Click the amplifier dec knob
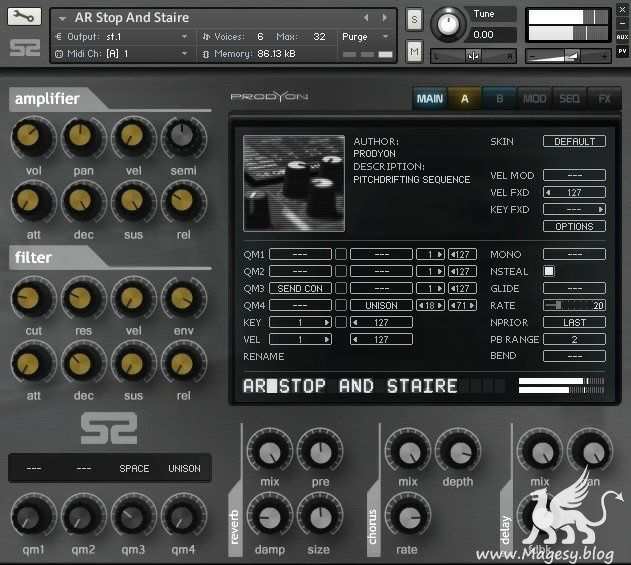631x565 pixels. click(x=83, y=202)
